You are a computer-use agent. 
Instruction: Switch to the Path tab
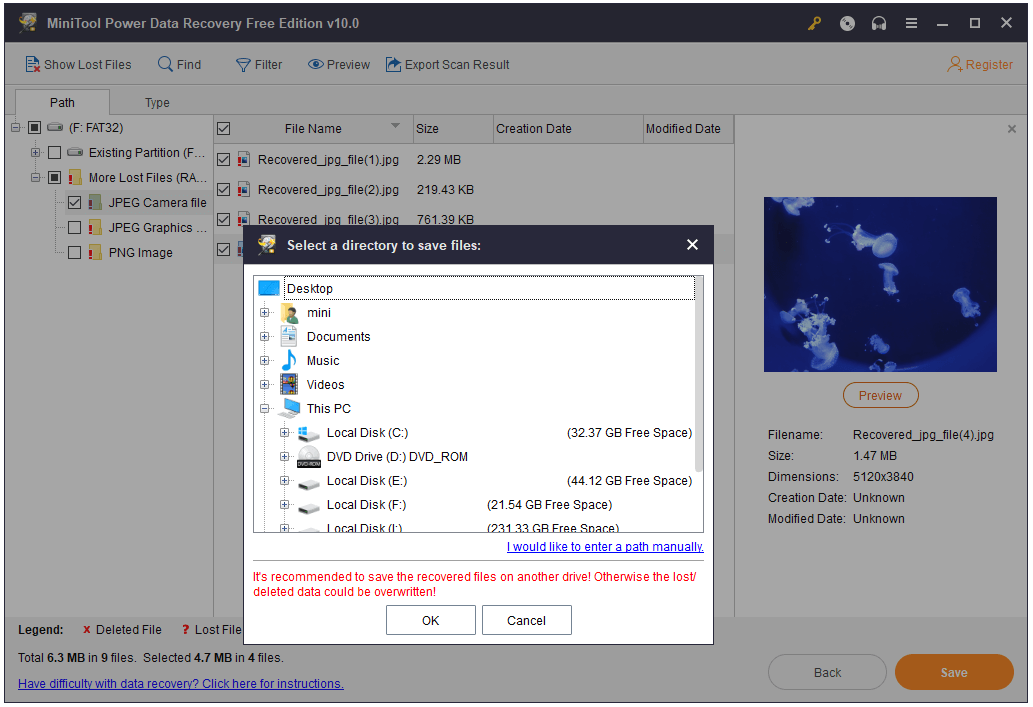(x=62, y=103)
